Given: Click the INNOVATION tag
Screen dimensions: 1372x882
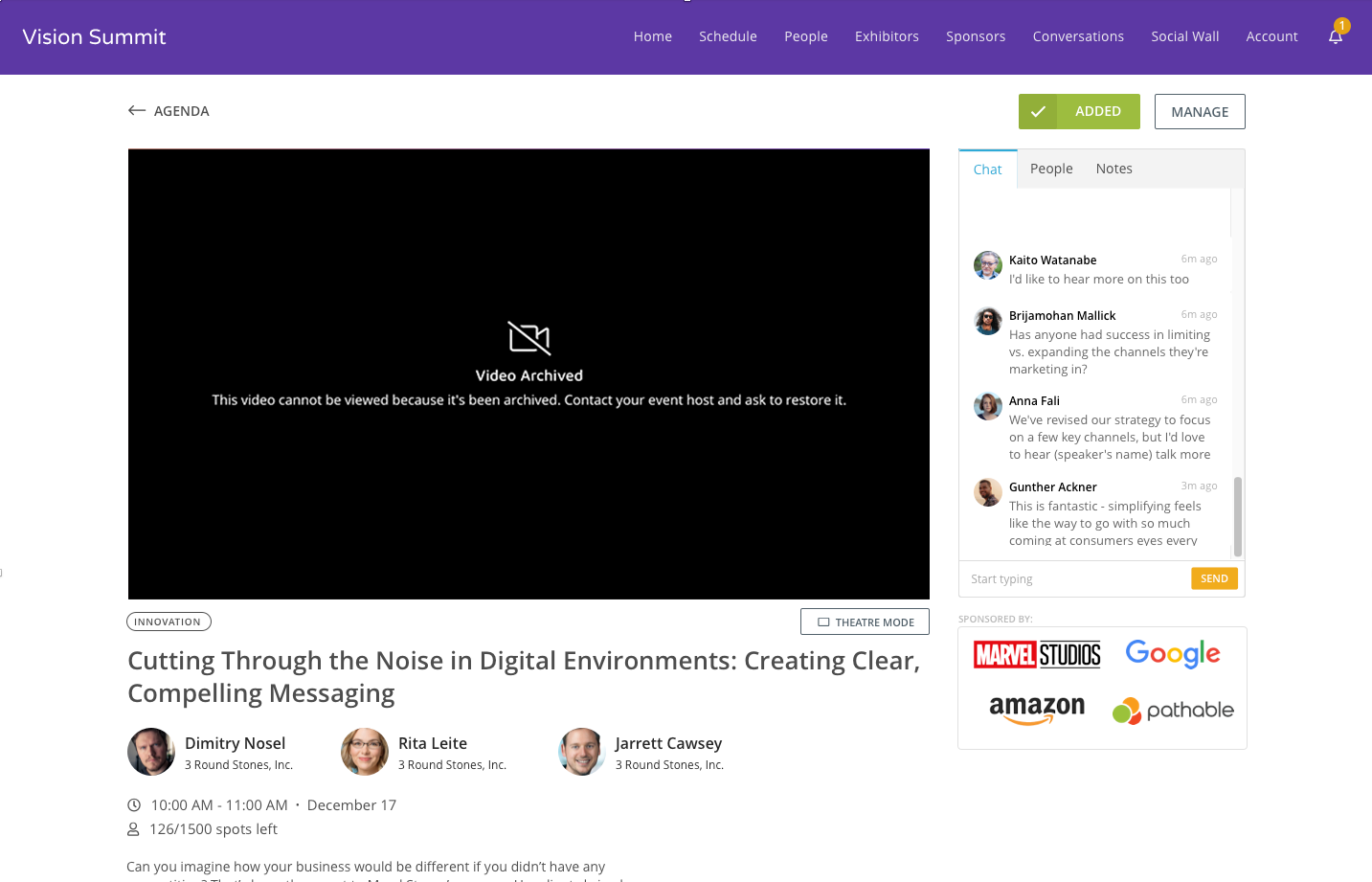Looking at the screenshot, I should [169, 622].
